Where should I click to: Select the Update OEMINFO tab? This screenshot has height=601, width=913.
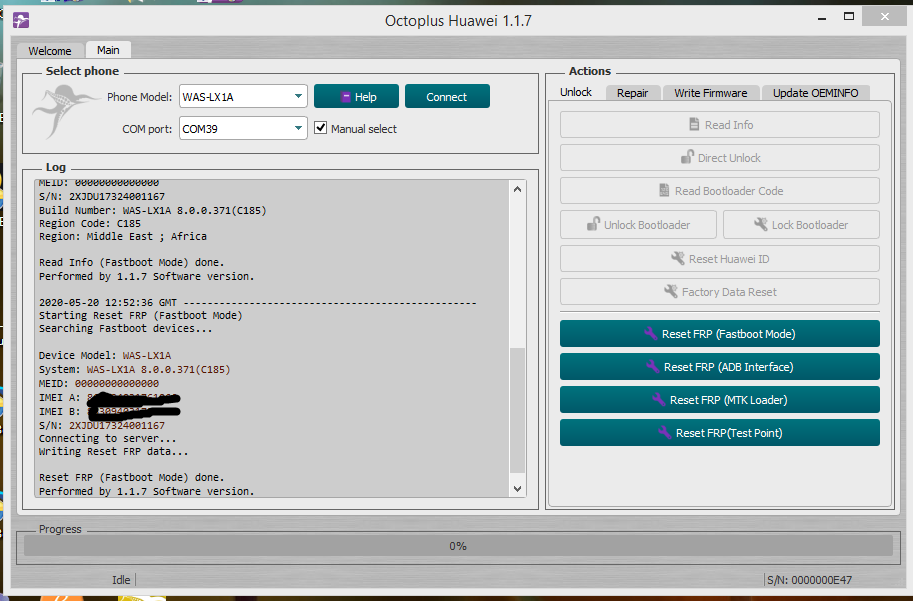click(815, 93)
